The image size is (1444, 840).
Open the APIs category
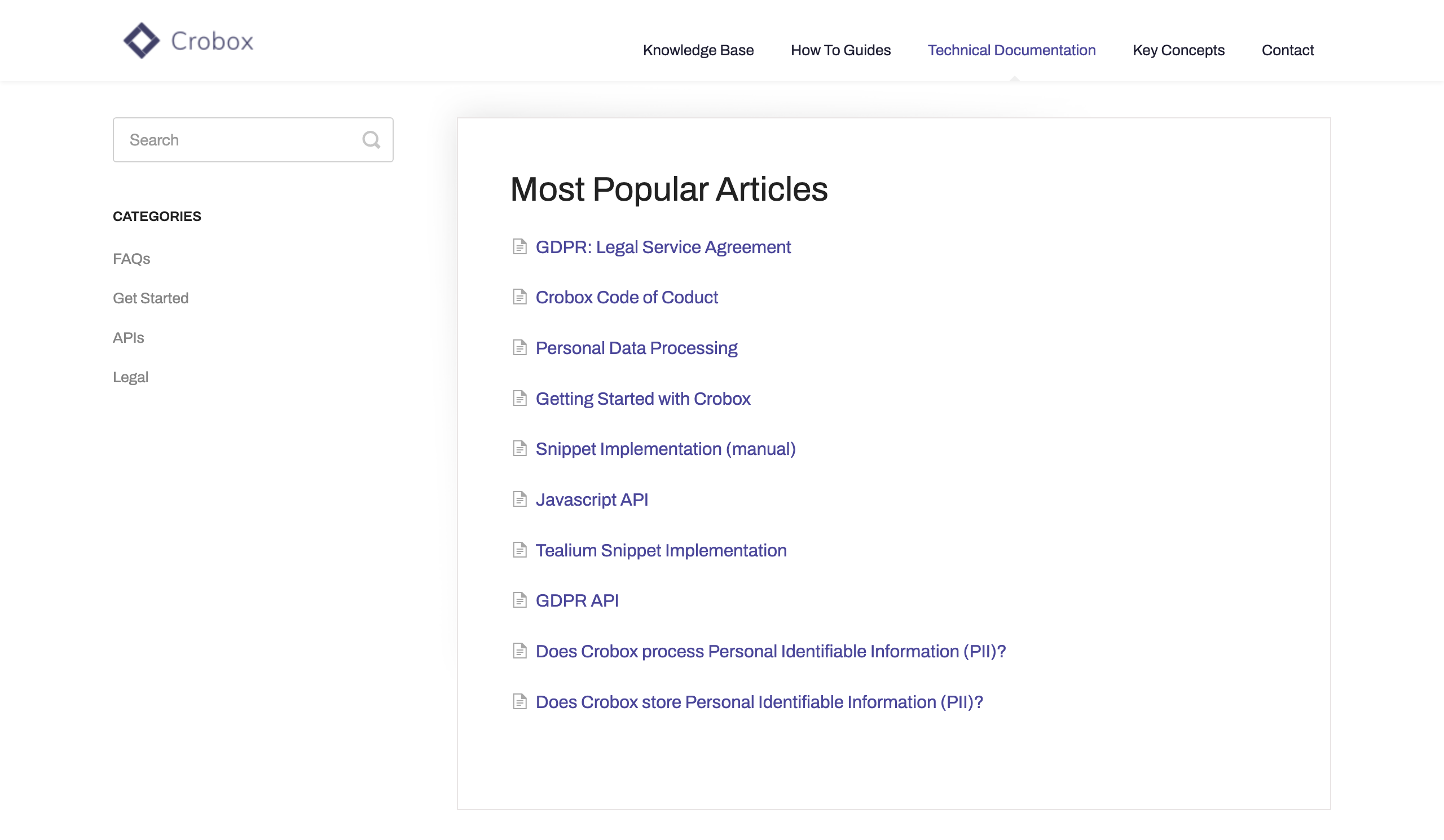(x=129, y=338)
